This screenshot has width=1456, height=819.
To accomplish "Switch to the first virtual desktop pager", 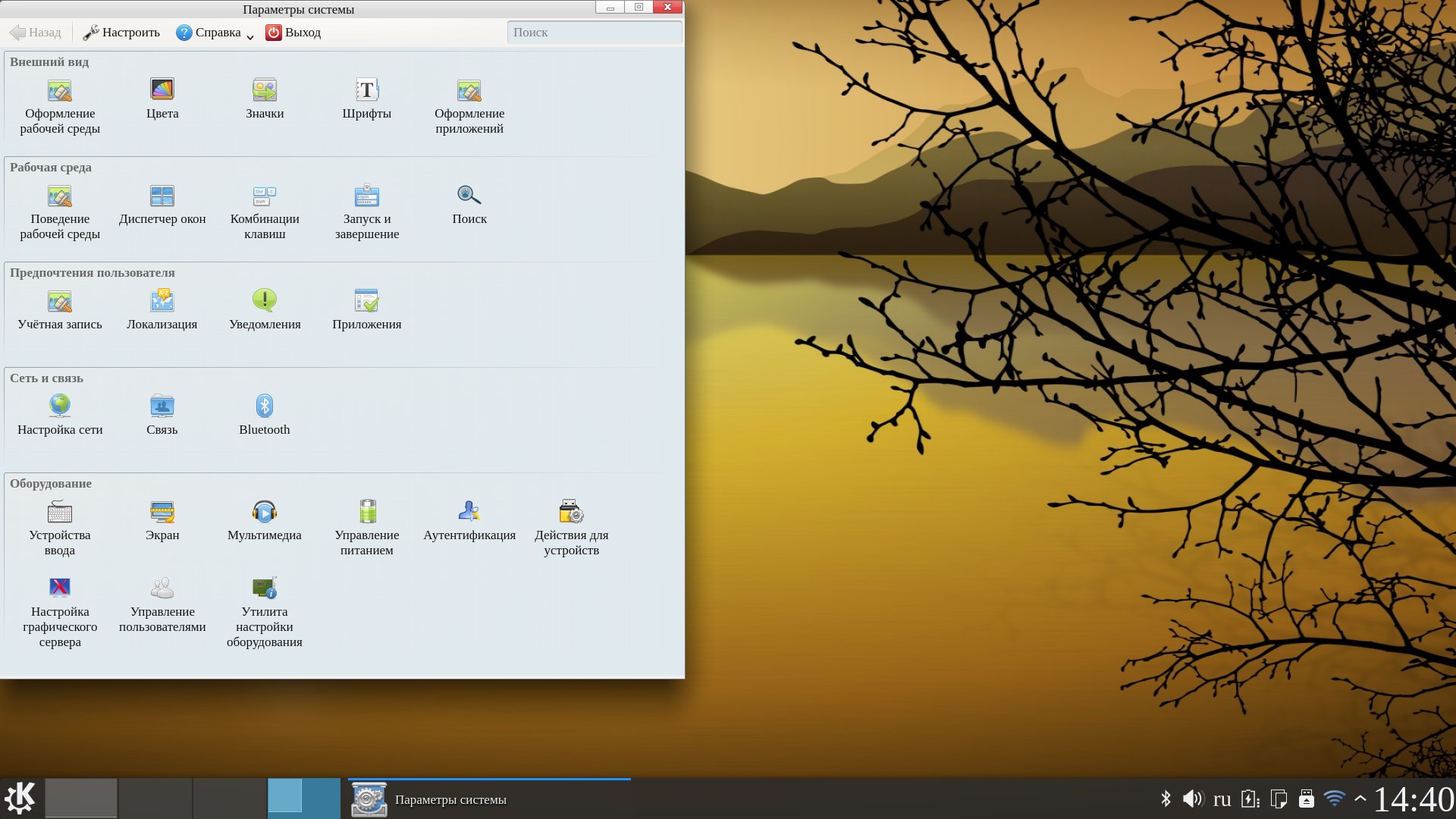I will coord(81,799).
